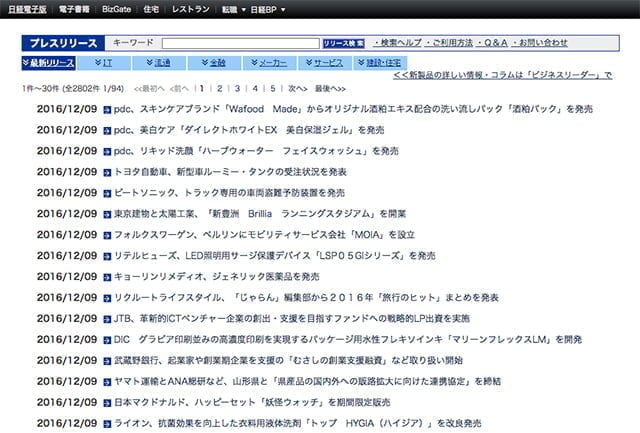Open the Q&A link
Image resolution: width=640 pixels, height=433 pixels.
(x=492, y=43)
